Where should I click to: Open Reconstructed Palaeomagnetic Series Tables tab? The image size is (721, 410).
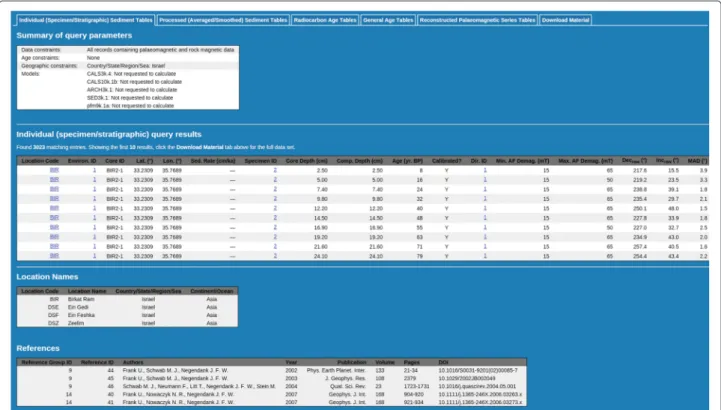click(x=477, y=20)
